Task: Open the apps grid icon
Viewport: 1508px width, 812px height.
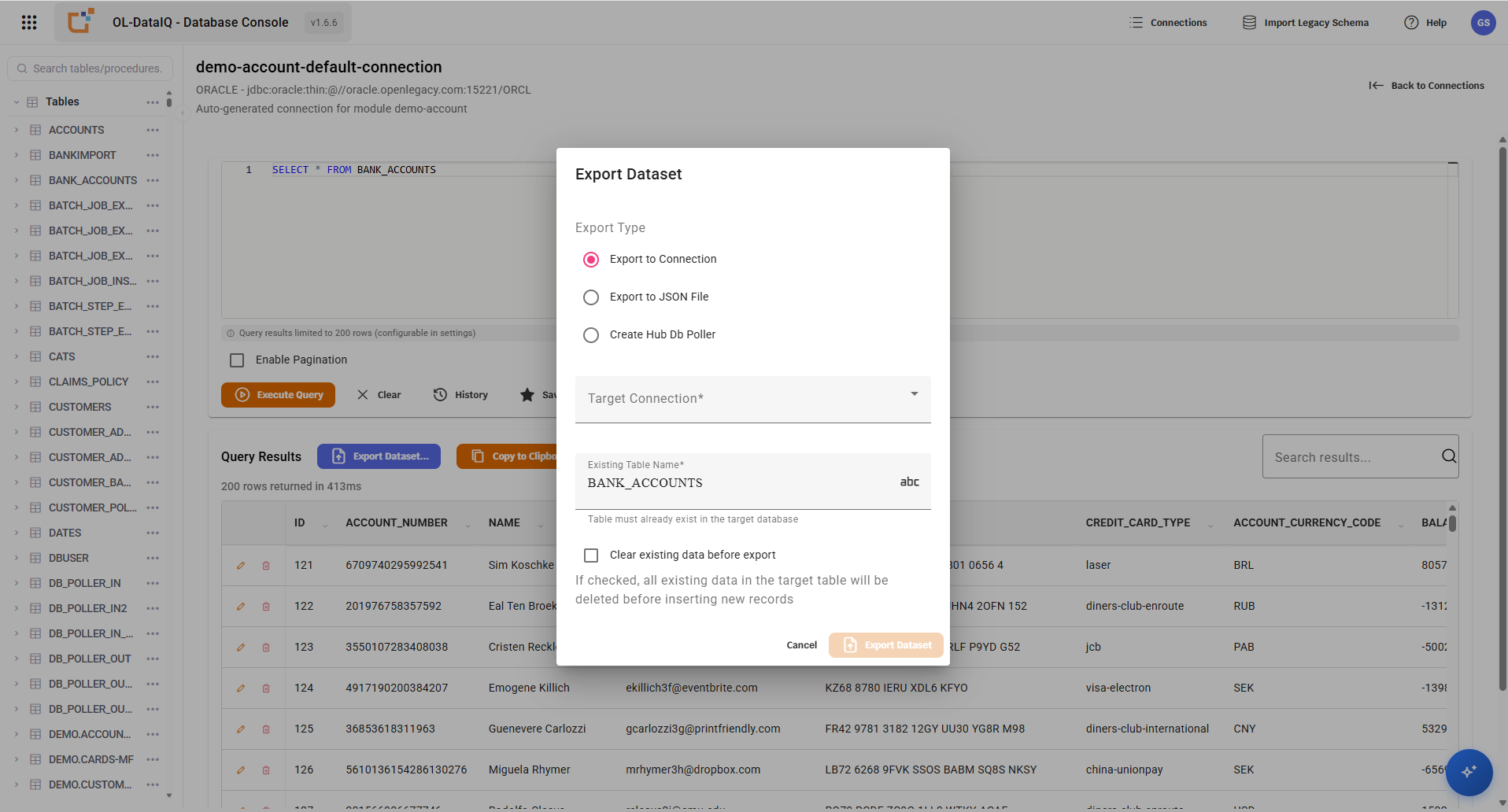Action: click(29, 22)
